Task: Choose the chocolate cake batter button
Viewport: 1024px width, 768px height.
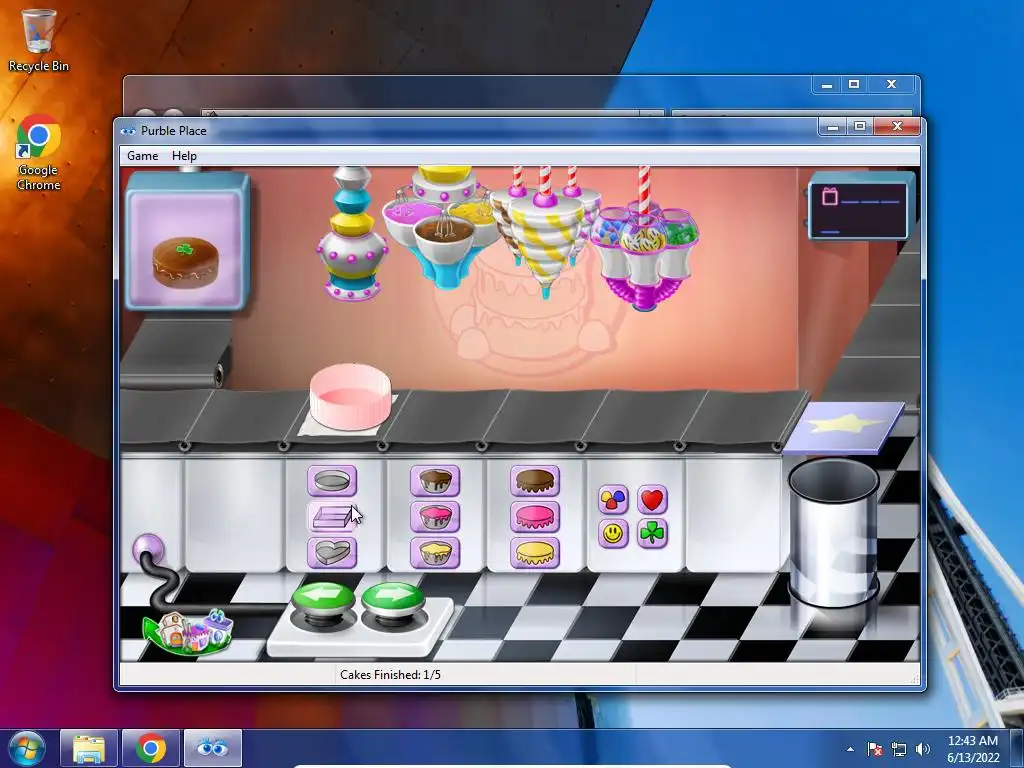Action: (x=435, y=481)
